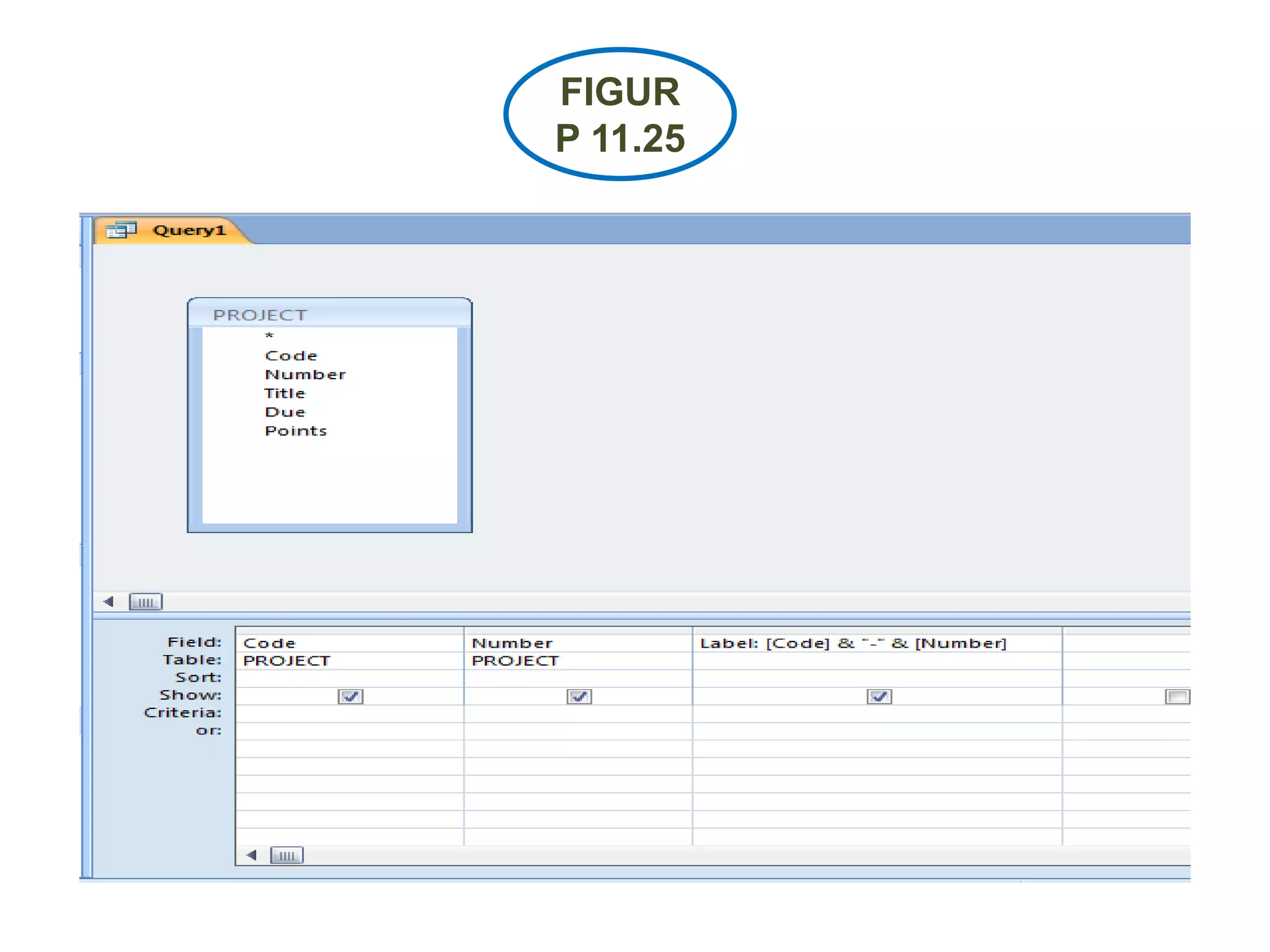The width and height of the screenshot is (1270, 952).
Task: Click the design grid horizontal scrollbar thumb
Action: [x=286, y=855]
